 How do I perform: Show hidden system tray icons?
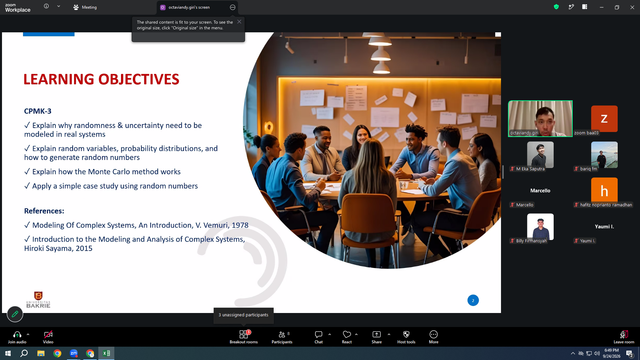click(573, 353)
